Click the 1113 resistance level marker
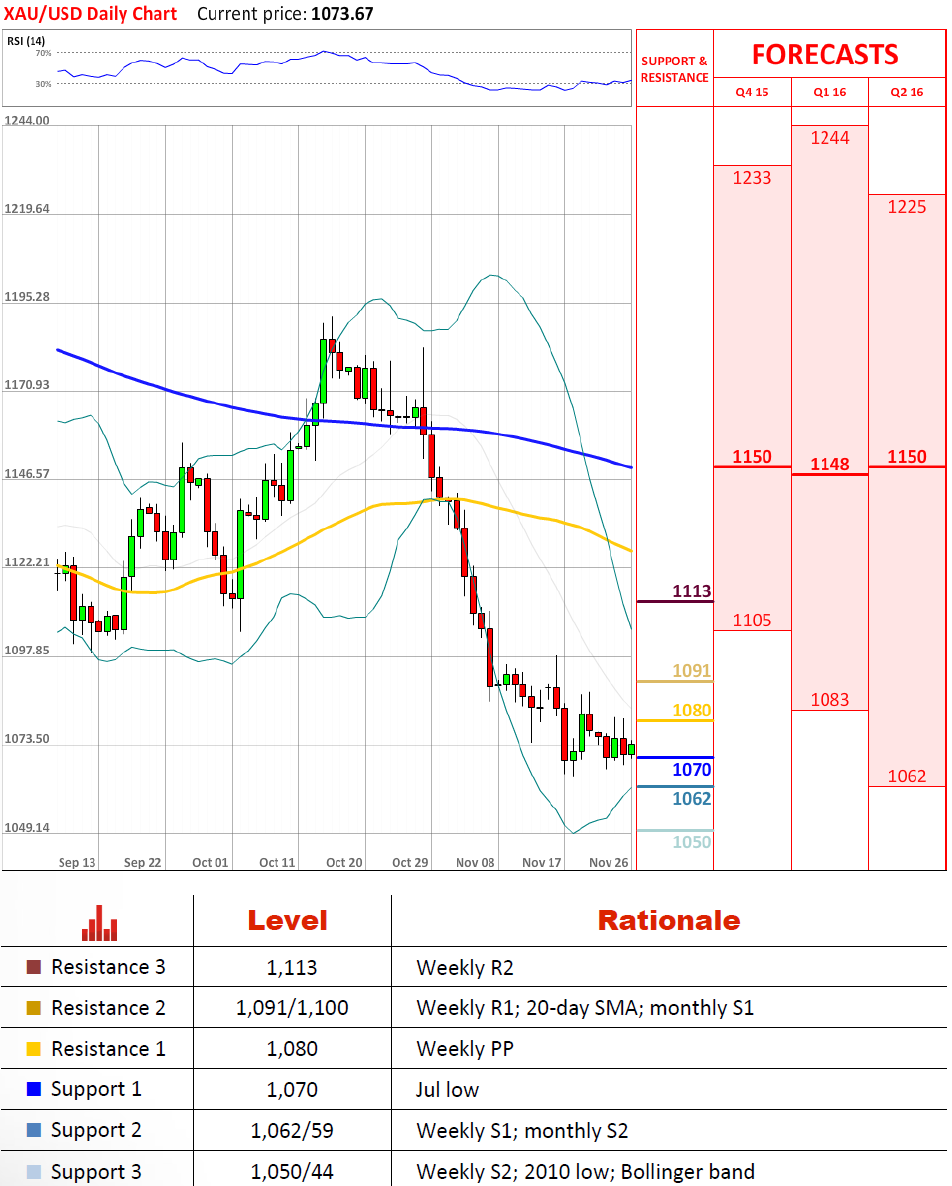Viewport: 952px width, 1186px height. pos(692,591)
